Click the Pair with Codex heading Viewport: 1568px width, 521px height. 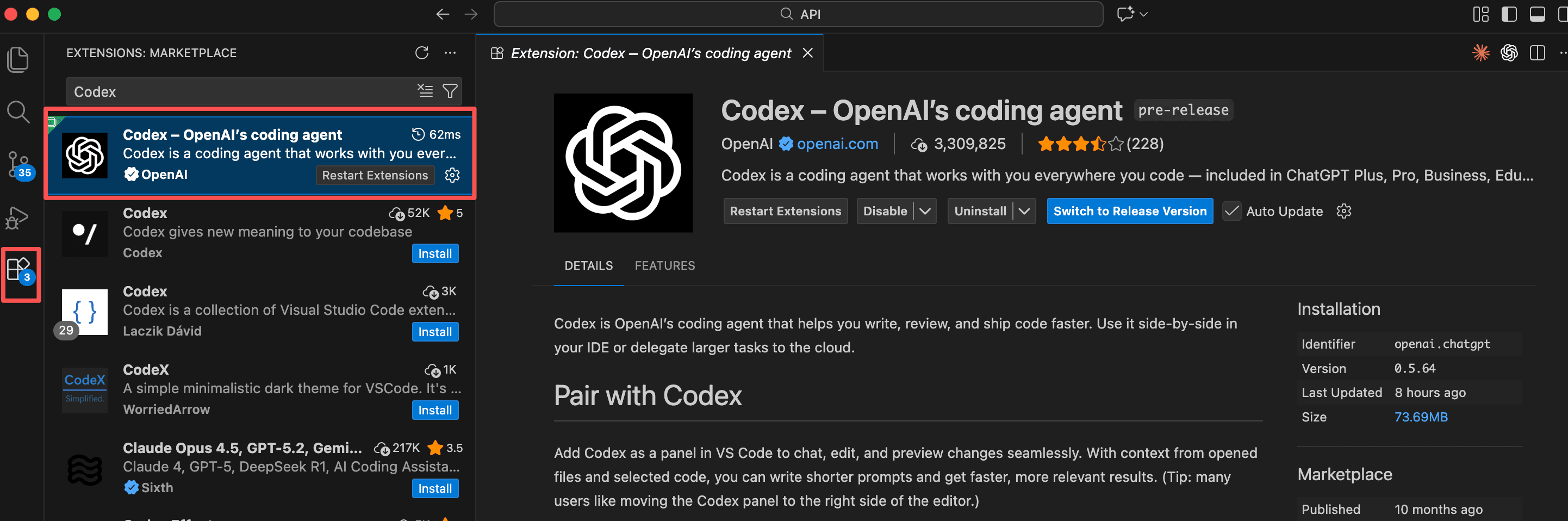pyautogui.click(x=648, y=395)
